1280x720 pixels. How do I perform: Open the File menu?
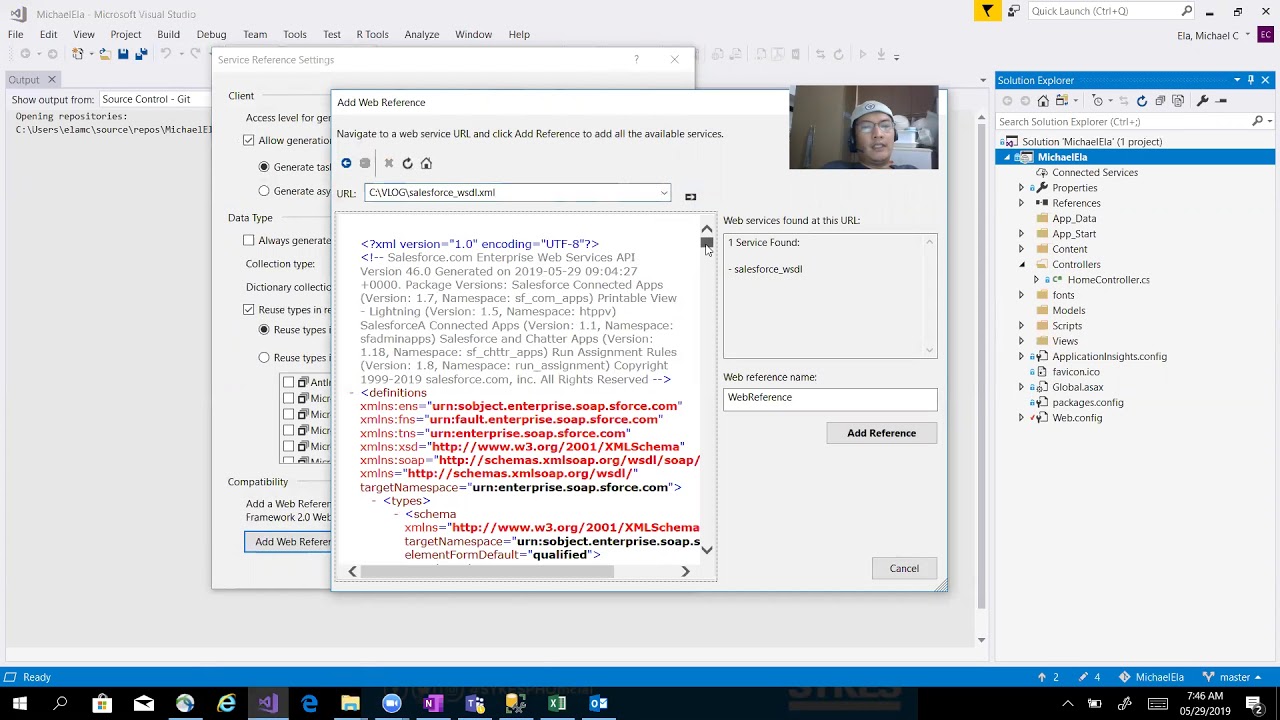click(16, 34)
